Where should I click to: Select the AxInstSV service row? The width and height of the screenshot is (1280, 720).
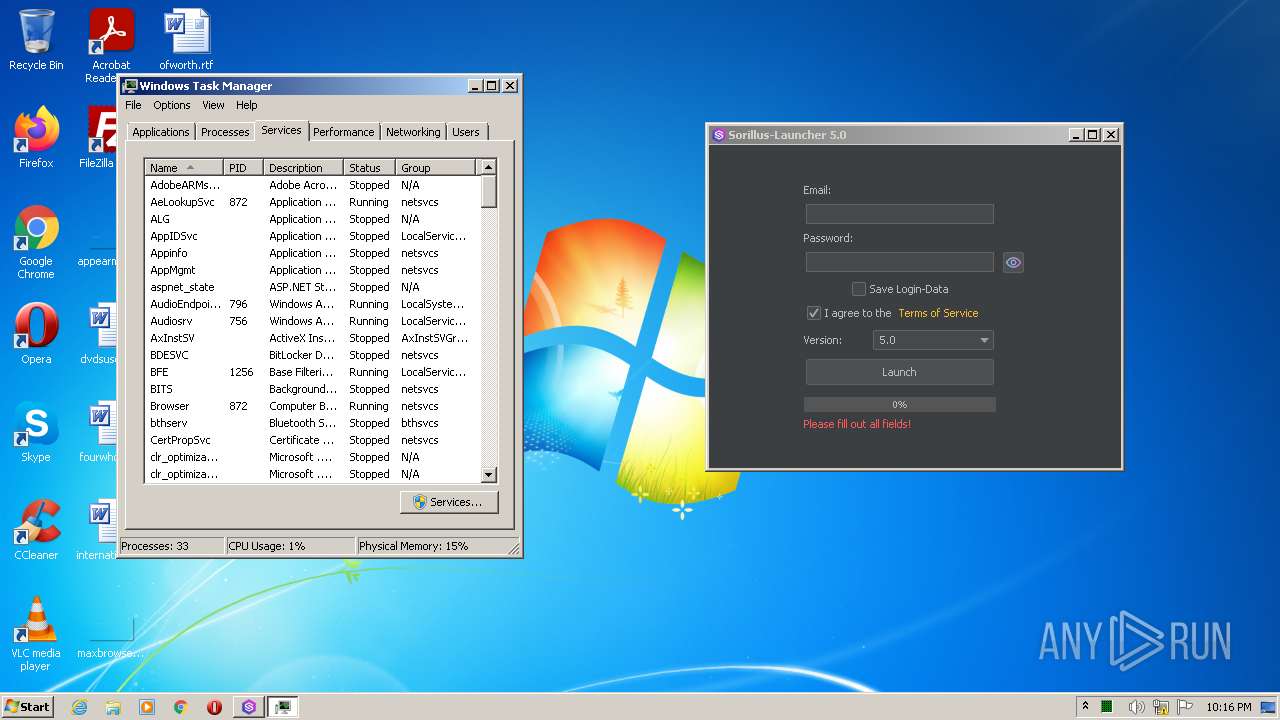[312, 338]
